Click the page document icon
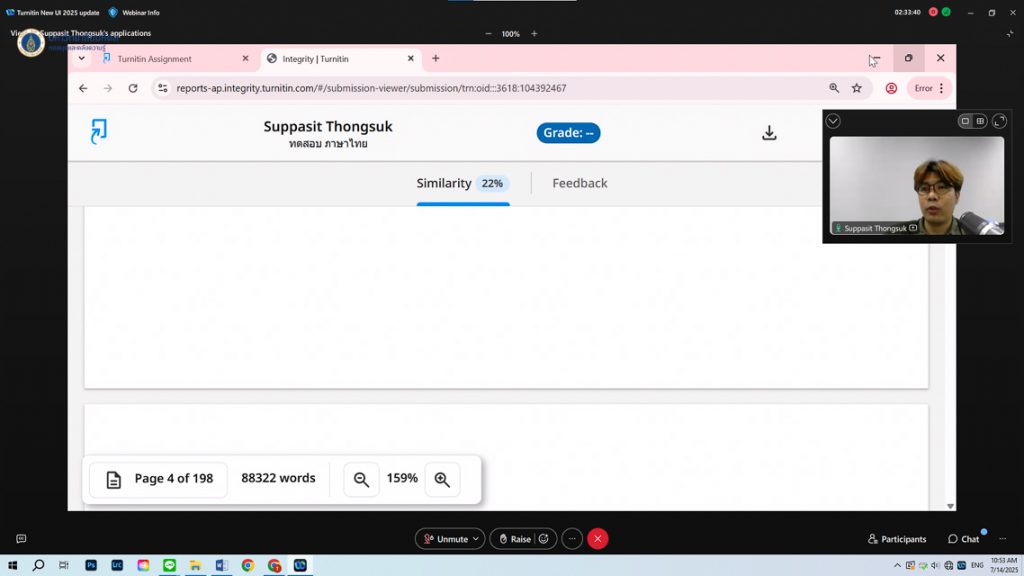The image size is (1024, 576). coord(114,479)
